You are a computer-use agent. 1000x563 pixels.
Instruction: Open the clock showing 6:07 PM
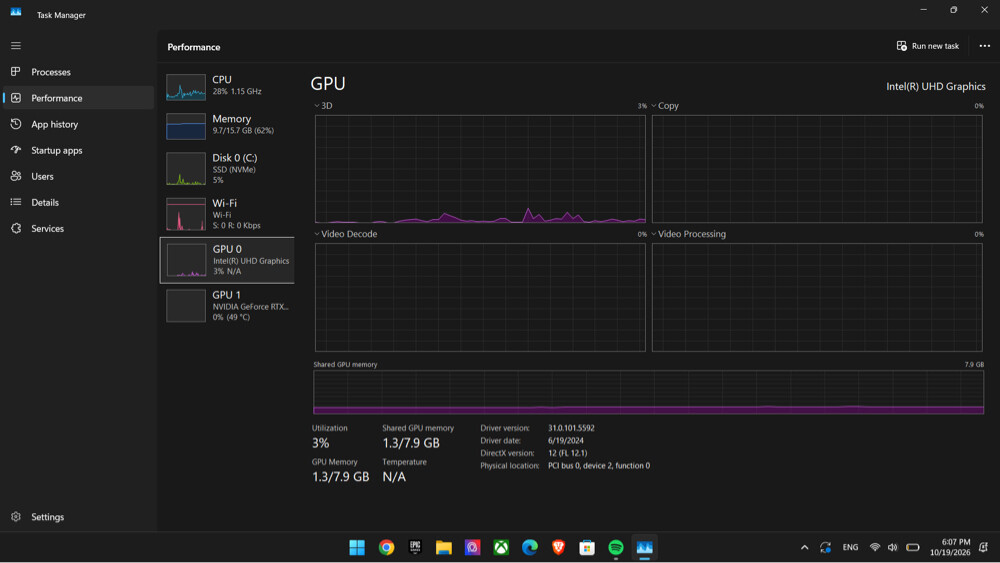pyautogui.click(x=950, y=548)
